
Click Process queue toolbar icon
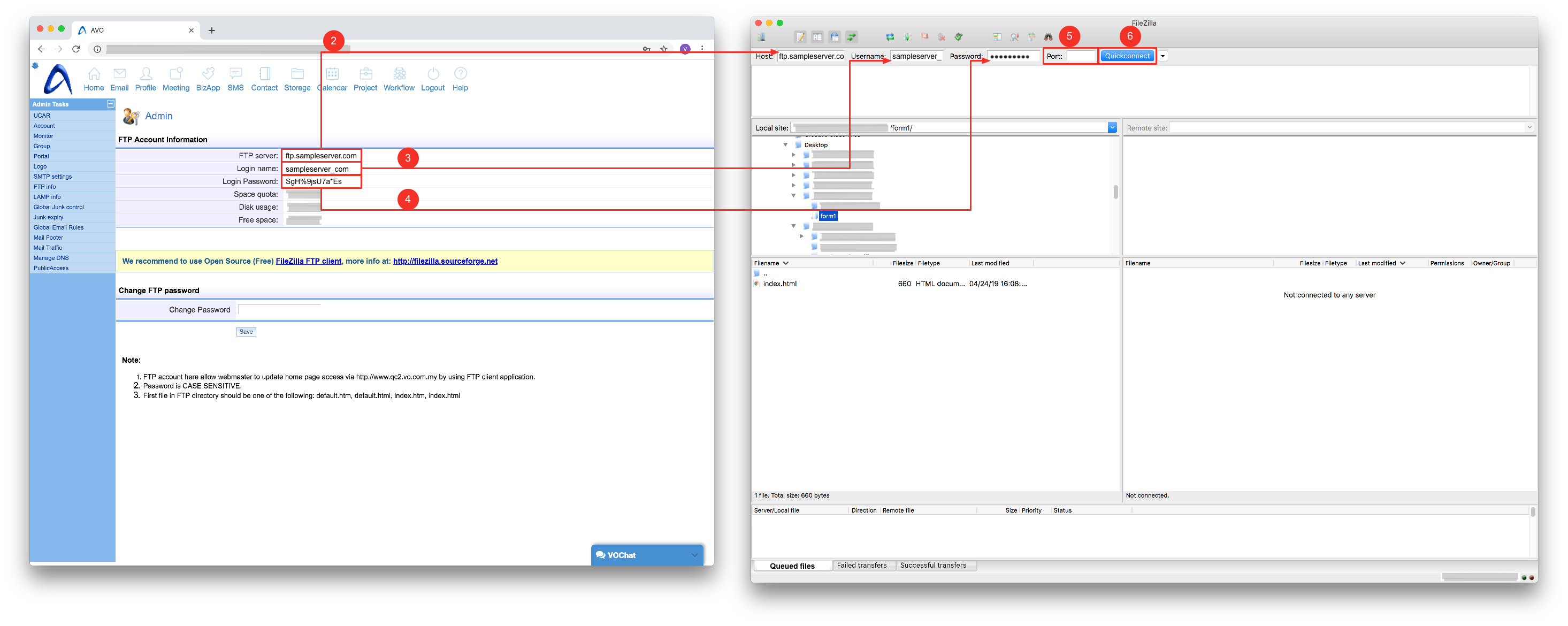coord(907,37)
